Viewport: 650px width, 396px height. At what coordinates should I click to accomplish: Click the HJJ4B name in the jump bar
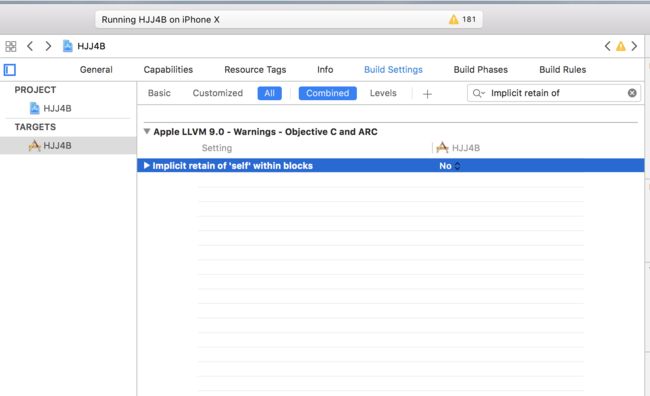point(91,46)
